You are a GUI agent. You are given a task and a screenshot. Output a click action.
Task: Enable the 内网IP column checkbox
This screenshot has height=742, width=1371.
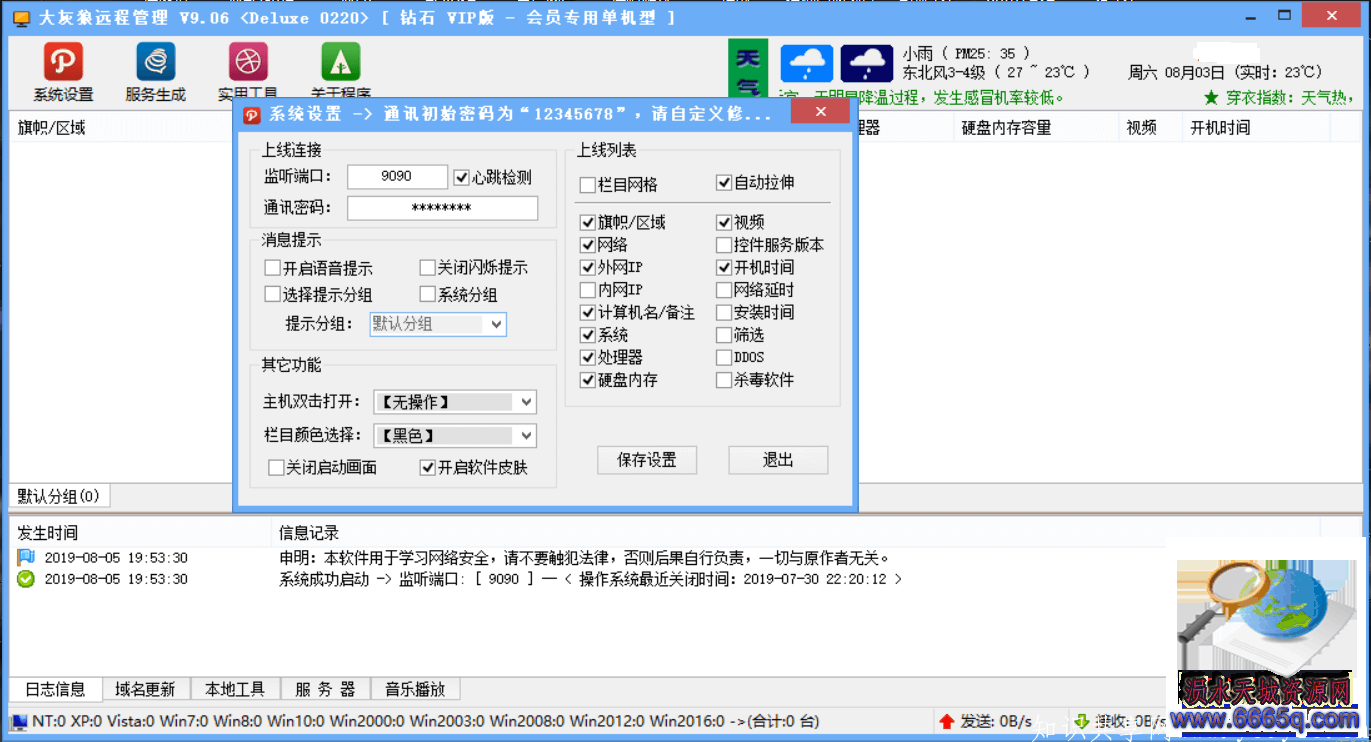pyautogui.click(x=588, y=290)
